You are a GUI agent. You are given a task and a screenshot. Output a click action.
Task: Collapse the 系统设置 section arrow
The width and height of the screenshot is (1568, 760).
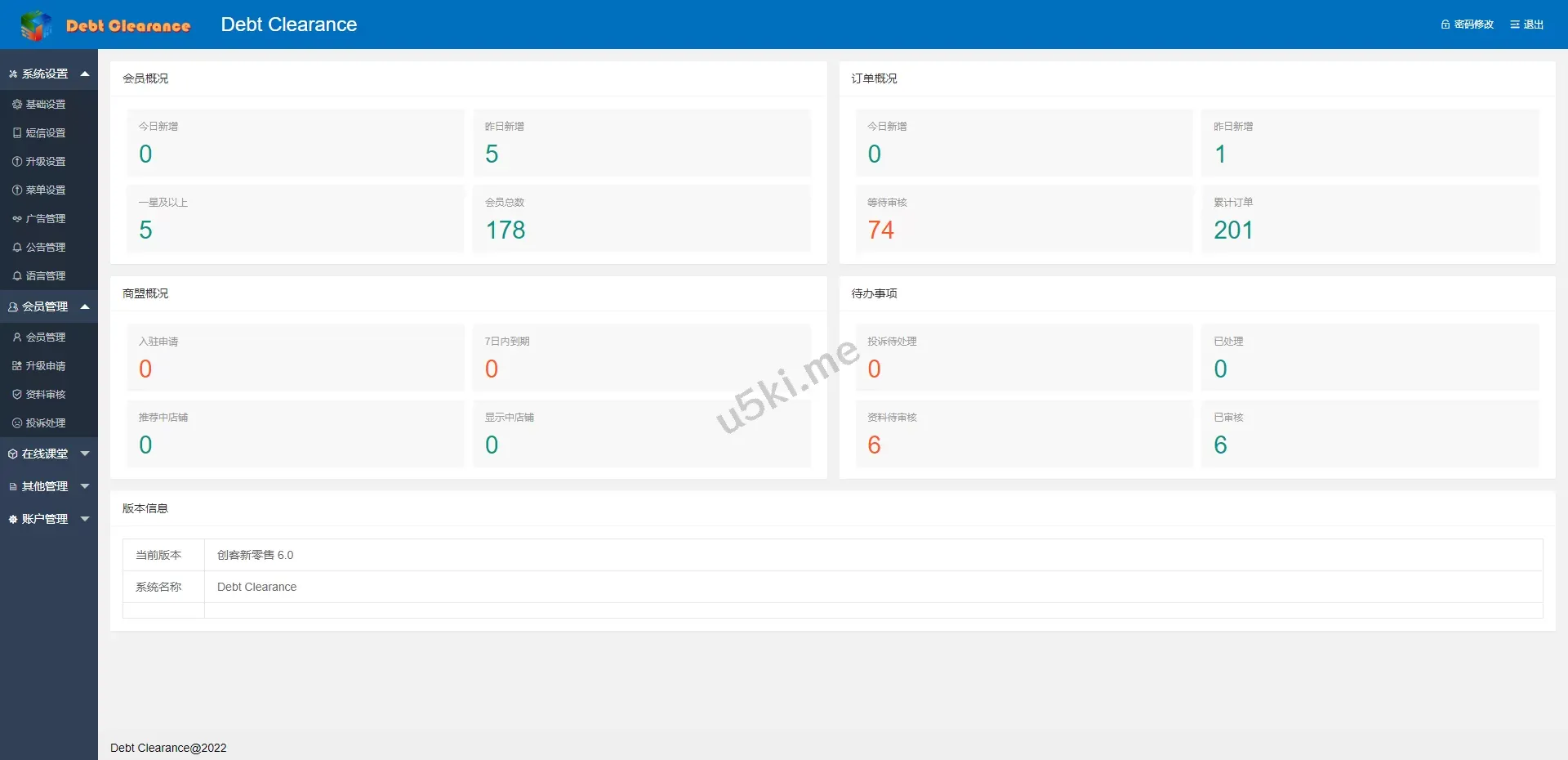[x=85, y=74]
